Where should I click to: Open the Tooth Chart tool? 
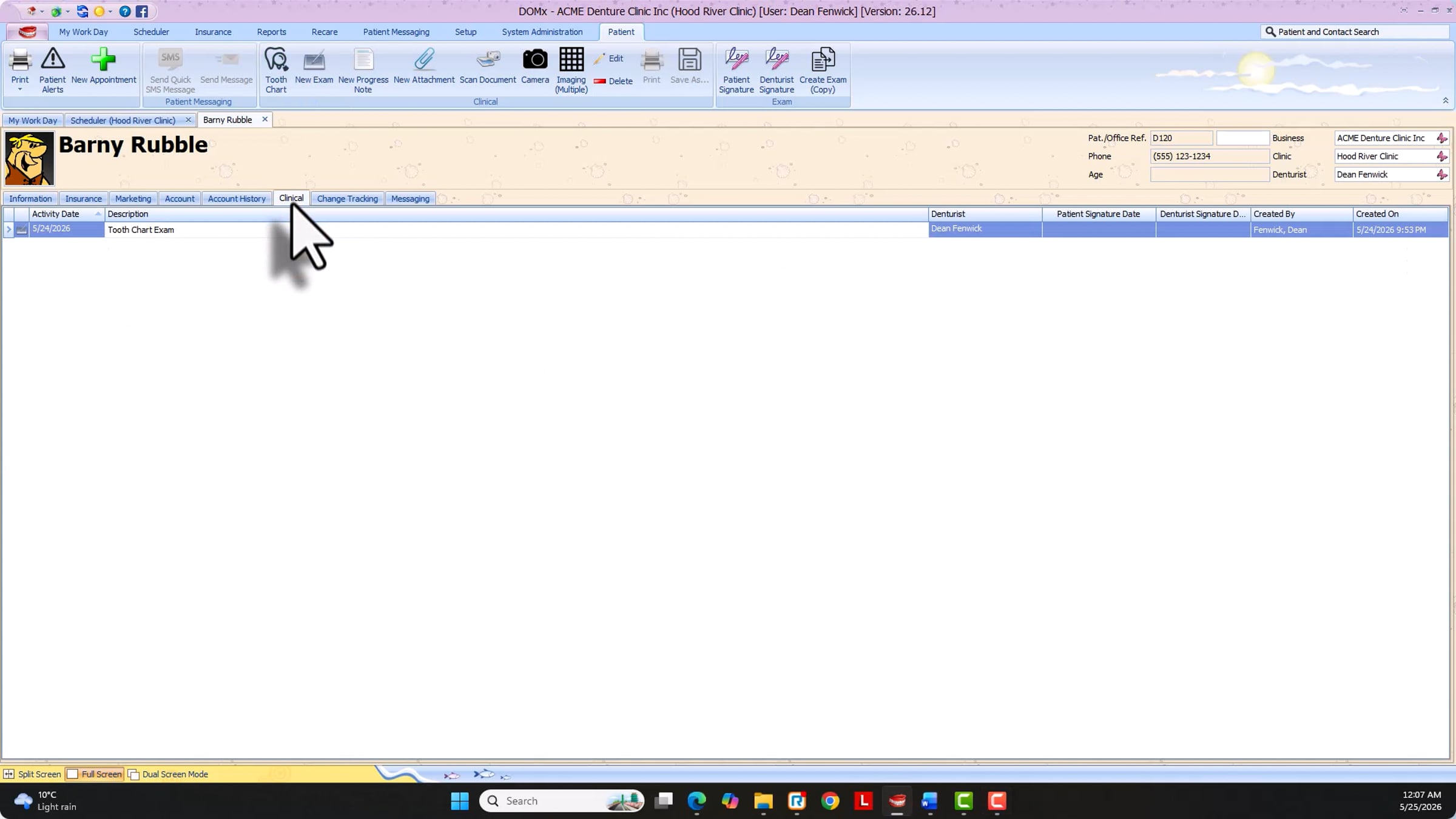point(276,70)
